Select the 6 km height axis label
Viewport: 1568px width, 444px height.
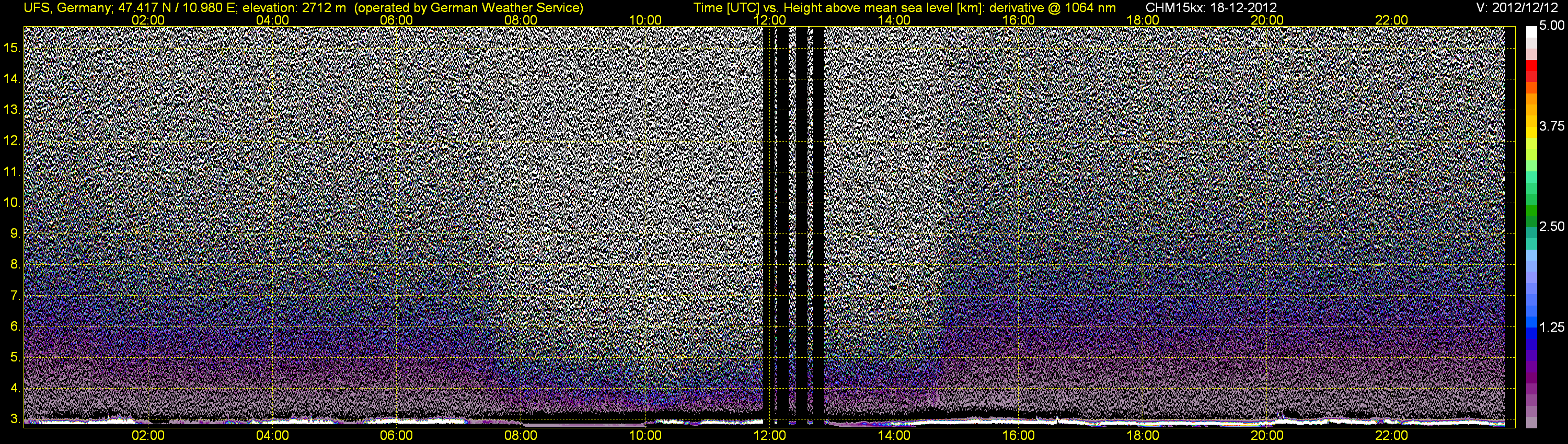point(15,326)
